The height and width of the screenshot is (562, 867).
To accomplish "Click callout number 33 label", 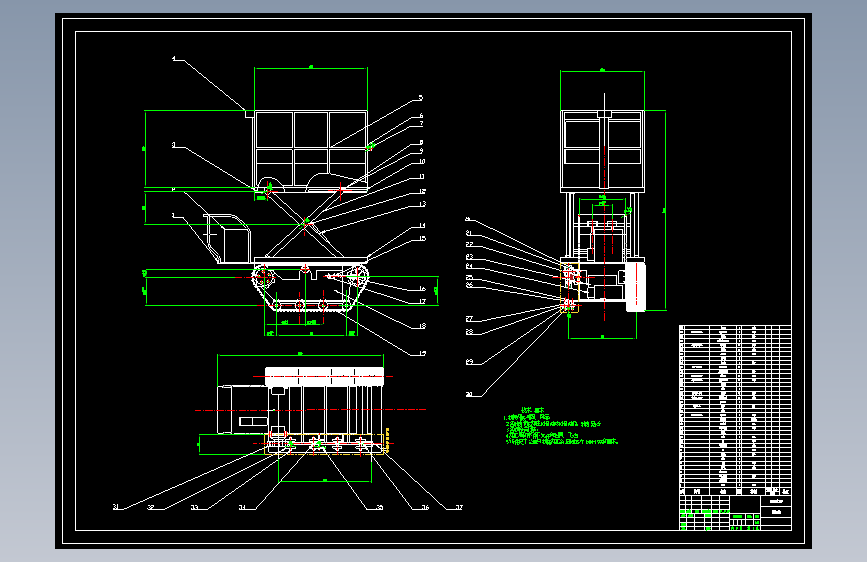I will 195,507.
